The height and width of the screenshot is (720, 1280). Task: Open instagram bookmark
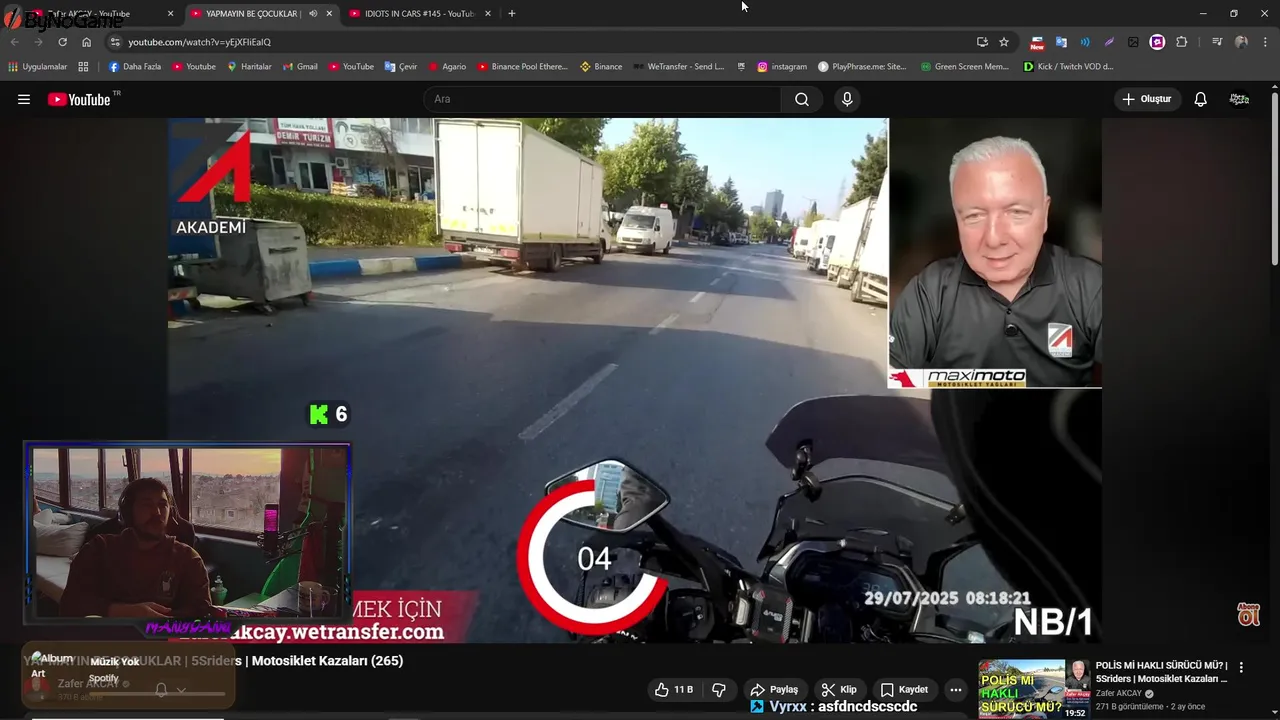[782, 67]
